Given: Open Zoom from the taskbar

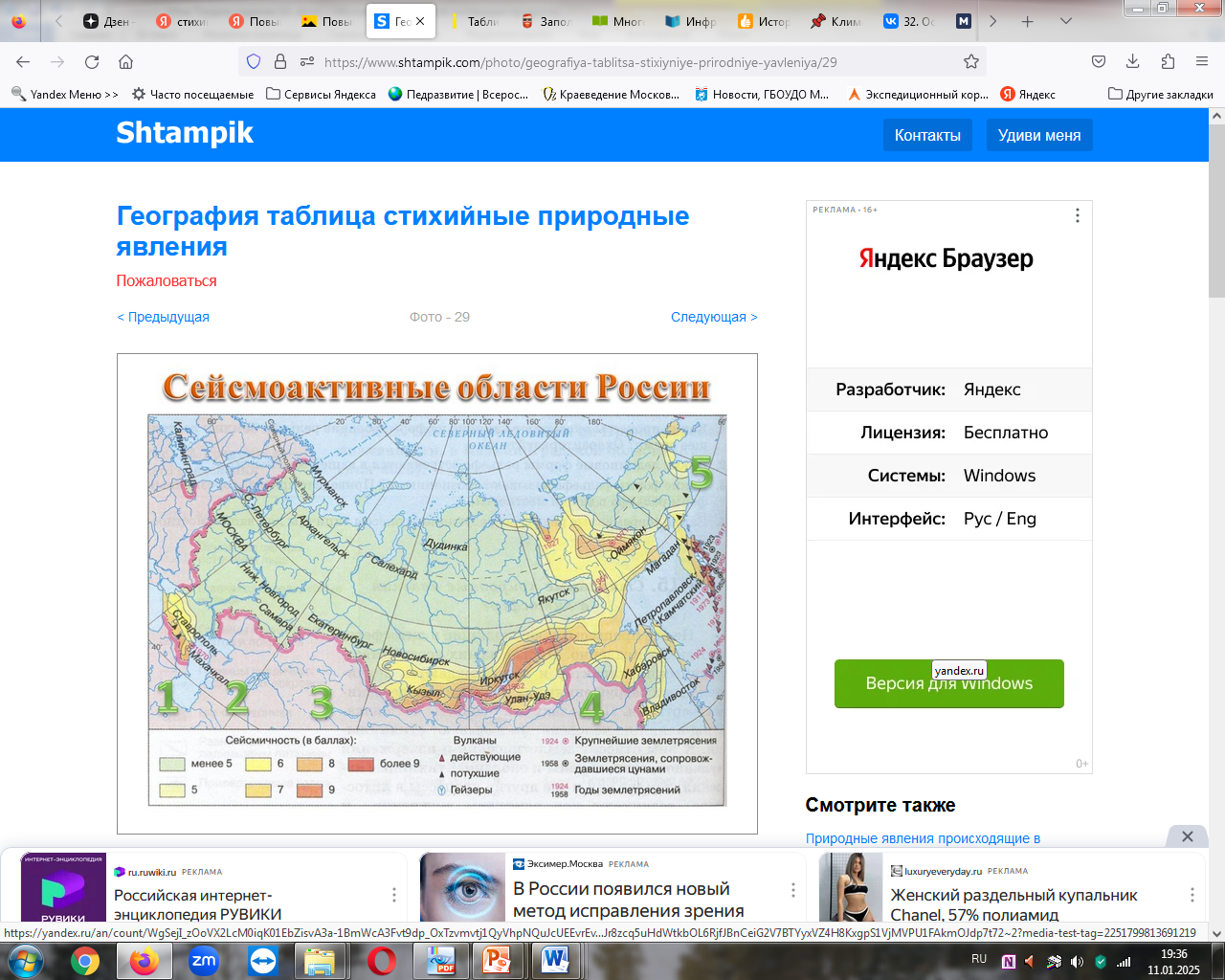Looking at the screenshot, I should click(204, 960).
